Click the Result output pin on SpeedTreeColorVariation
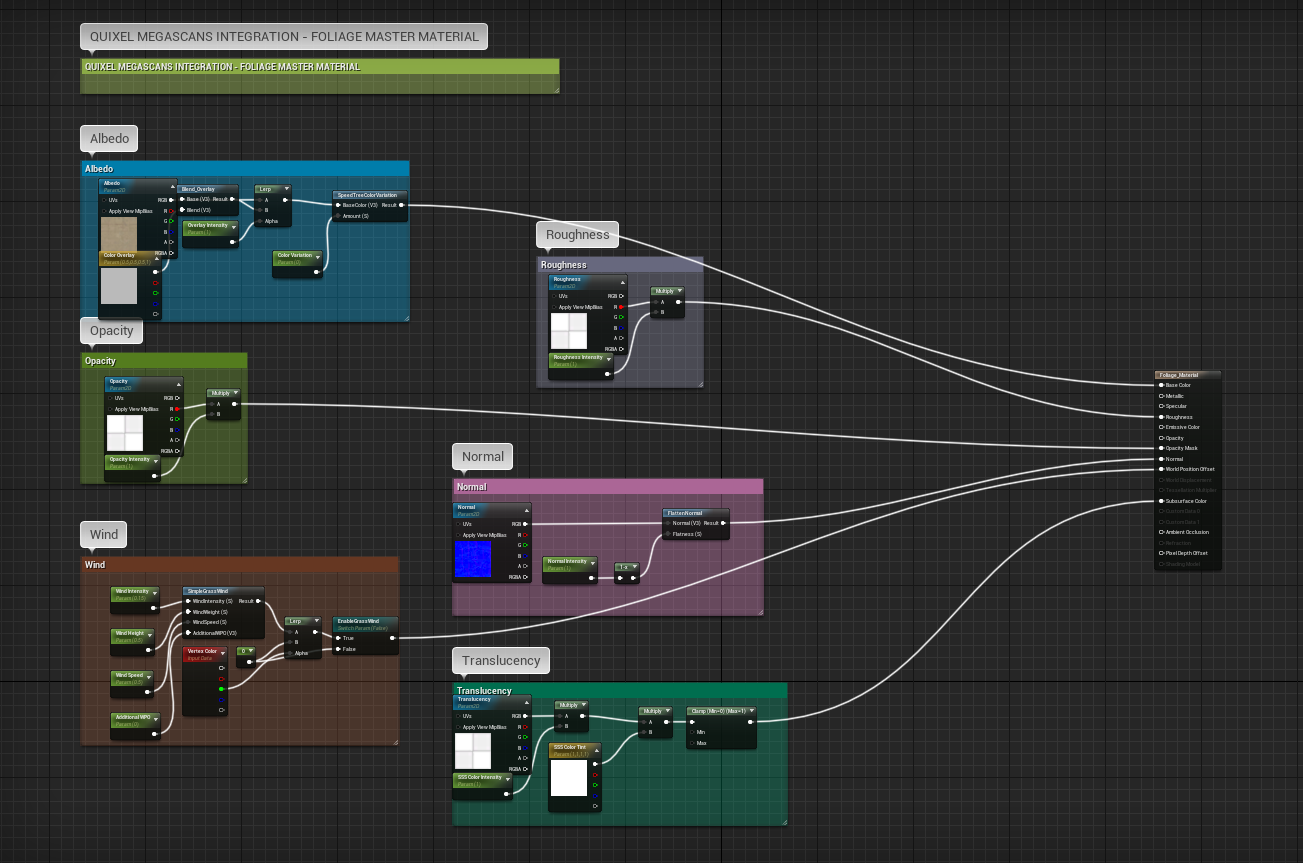The image size is (1303, 863). [x=402, y=205]
